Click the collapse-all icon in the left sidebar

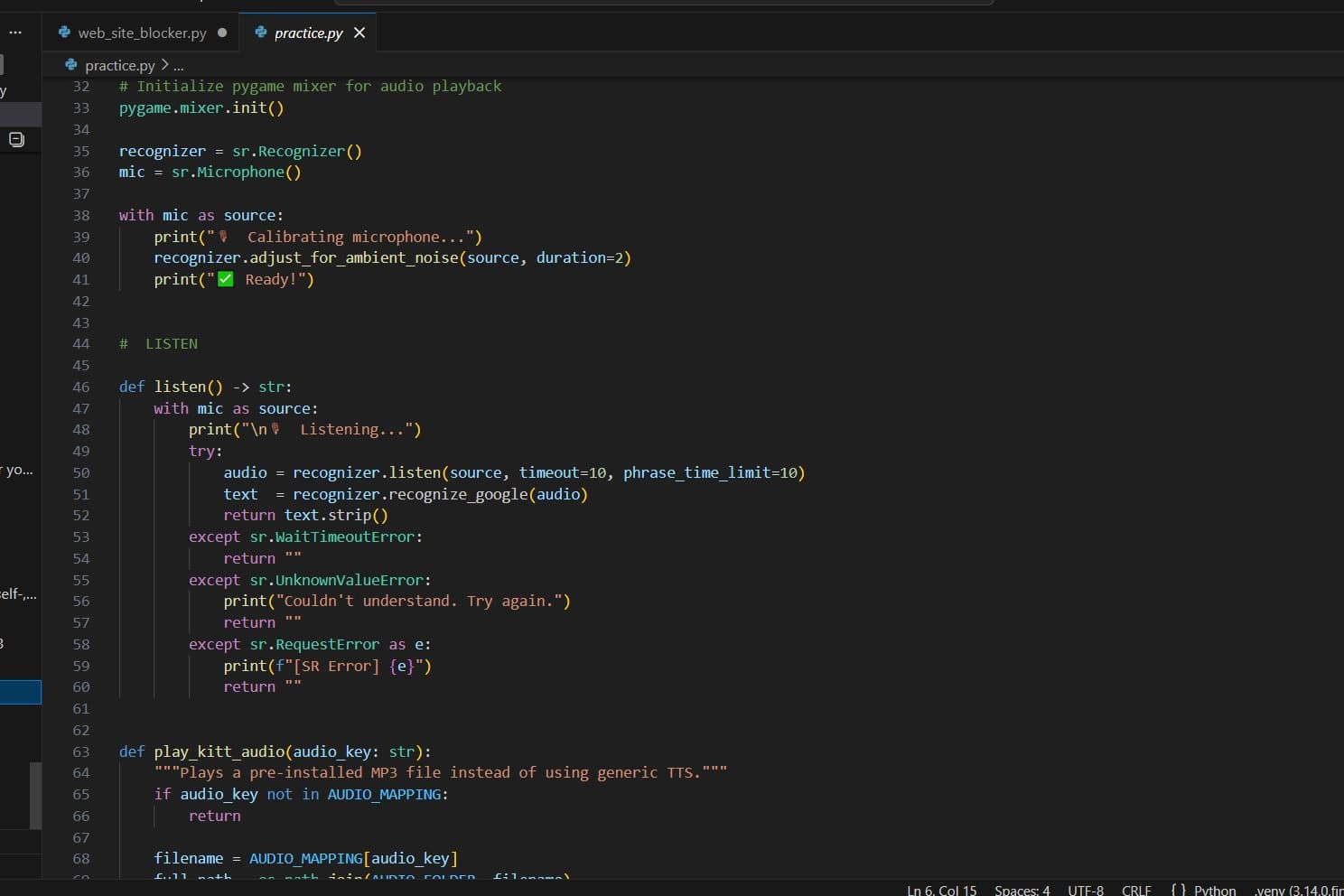click(x=16, y=139)
